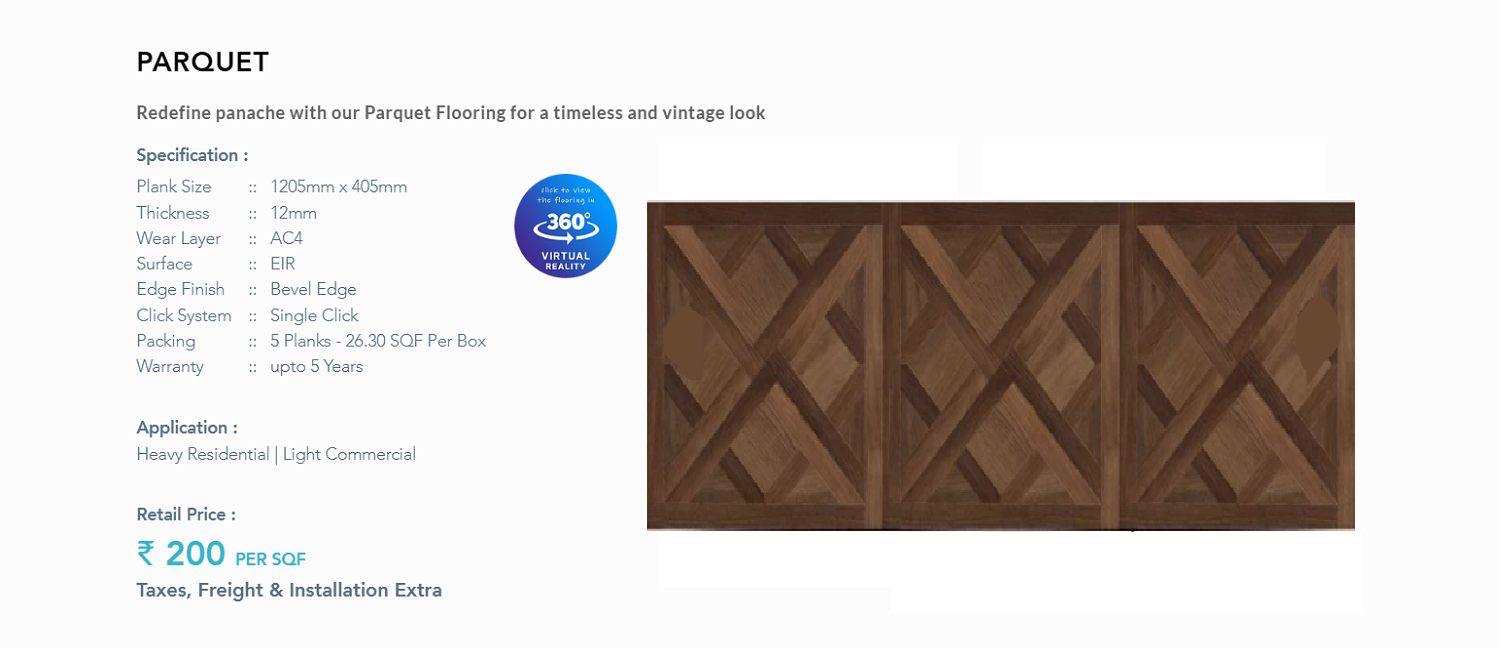Click the 200 retail price amount
This screenshot has width=1508, height=648.
[x=195, y=554]
